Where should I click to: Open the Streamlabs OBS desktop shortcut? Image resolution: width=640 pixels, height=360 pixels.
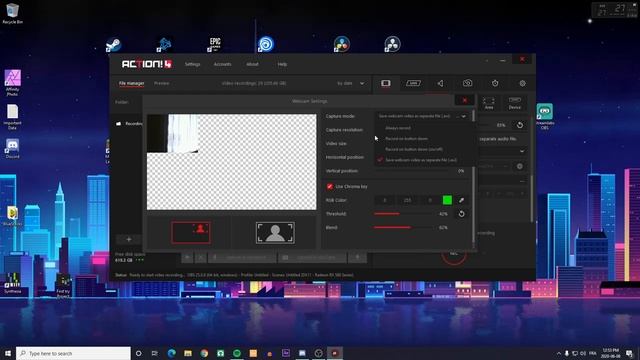tap(544, 117)
